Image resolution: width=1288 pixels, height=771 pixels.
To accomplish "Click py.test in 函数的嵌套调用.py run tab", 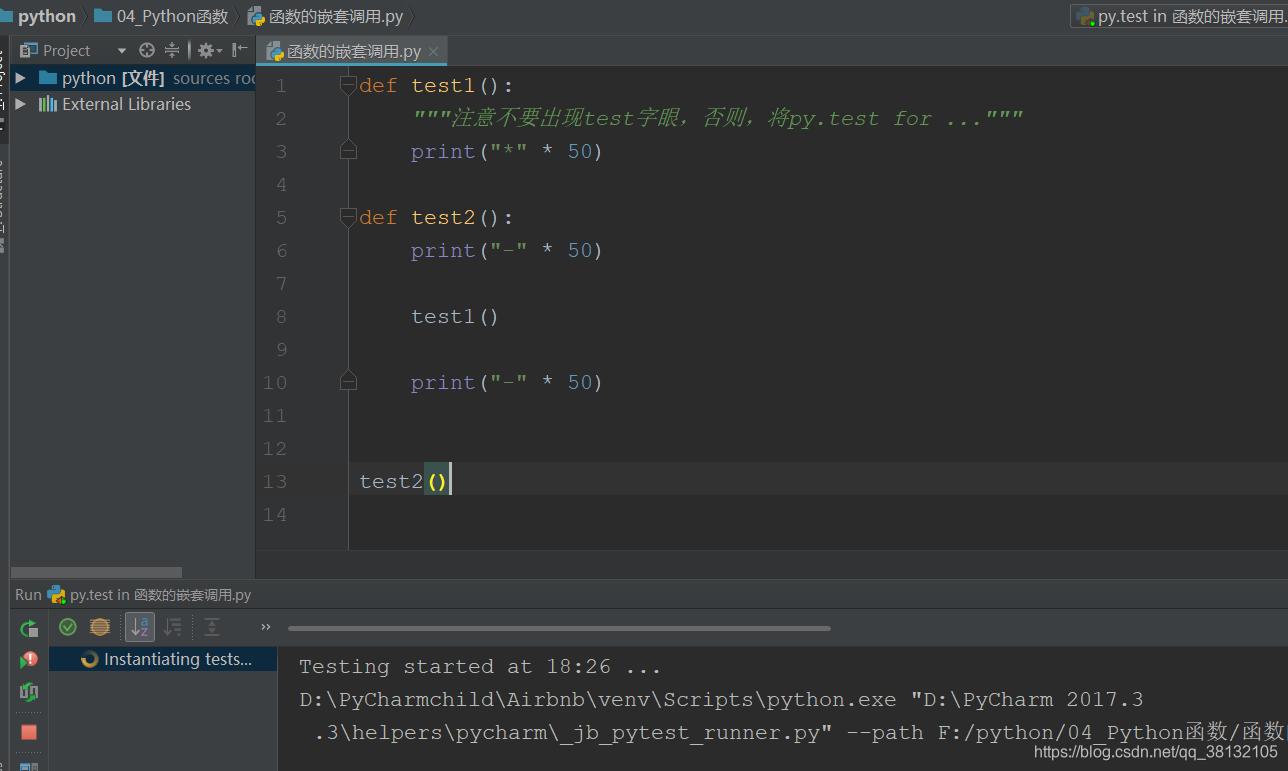I will click(x=149, y=595).
